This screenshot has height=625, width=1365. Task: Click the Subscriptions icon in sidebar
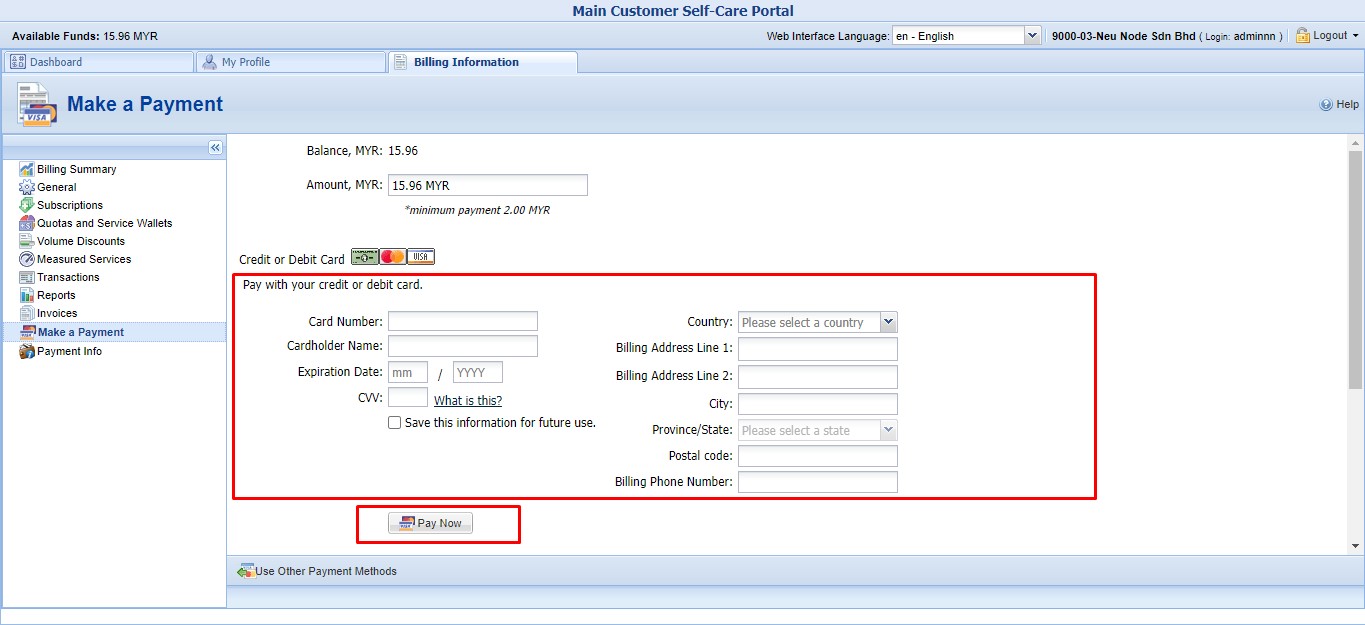coord(27,205)
